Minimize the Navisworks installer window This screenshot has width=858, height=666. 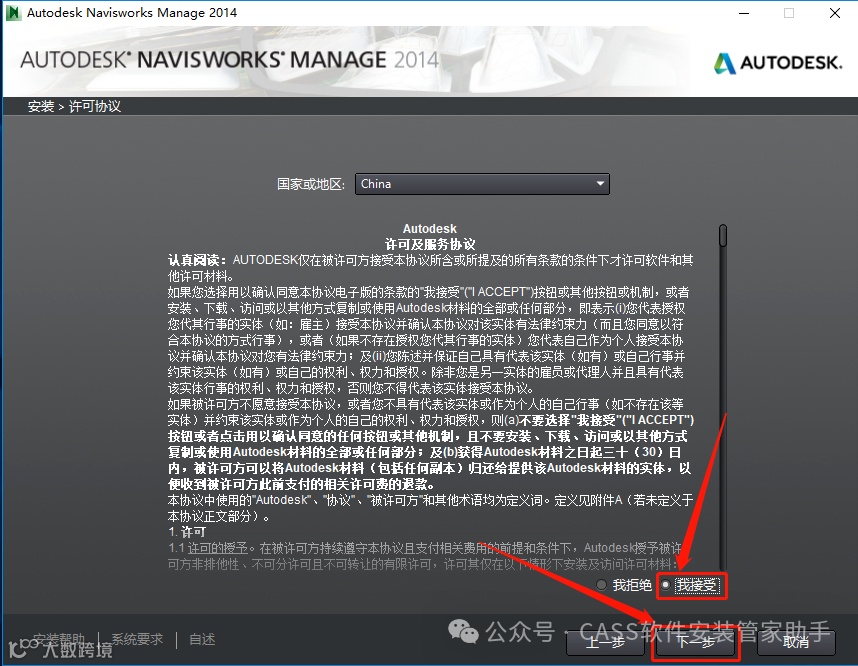coord(744,13)
